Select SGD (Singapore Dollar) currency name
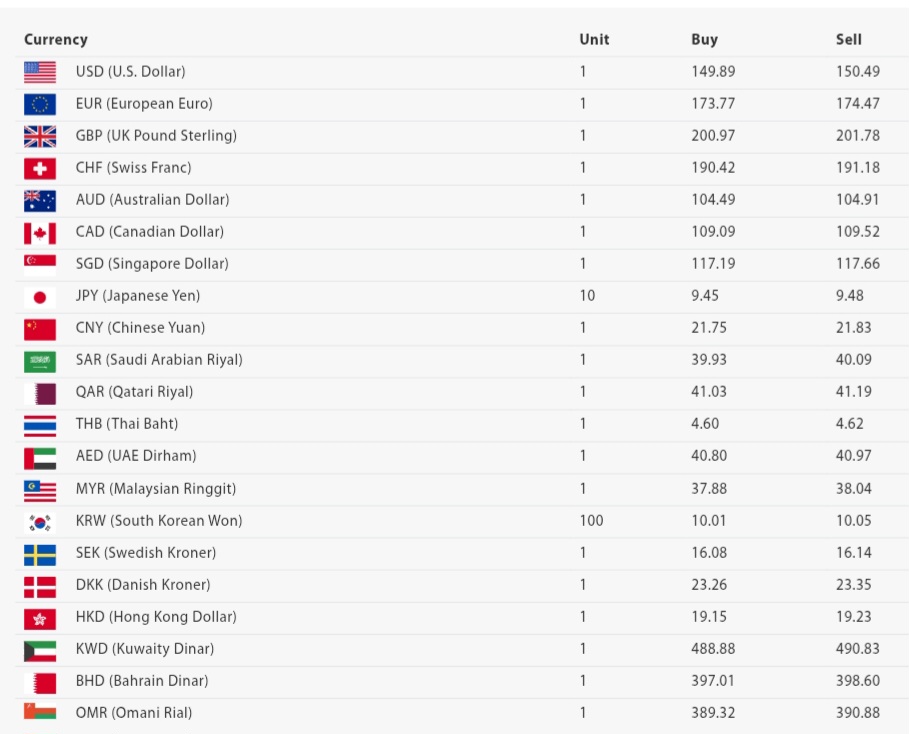This screenshot has height=734, width=909. [152, 264]
